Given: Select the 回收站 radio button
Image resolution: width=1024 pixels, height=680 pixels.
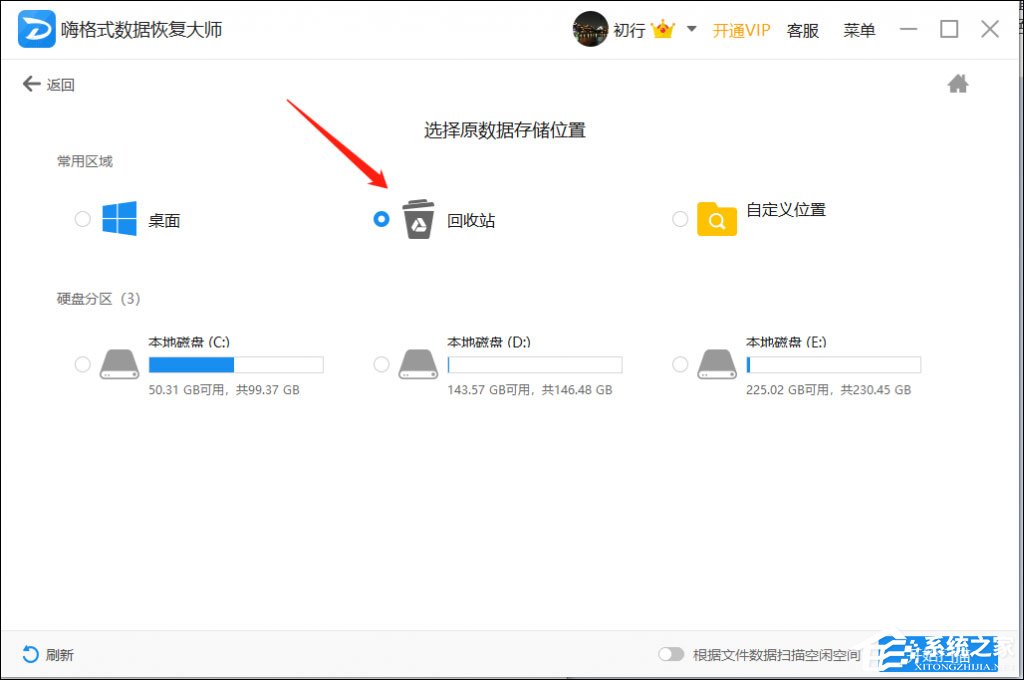Looking at the screenshot, I should point(380,219).
